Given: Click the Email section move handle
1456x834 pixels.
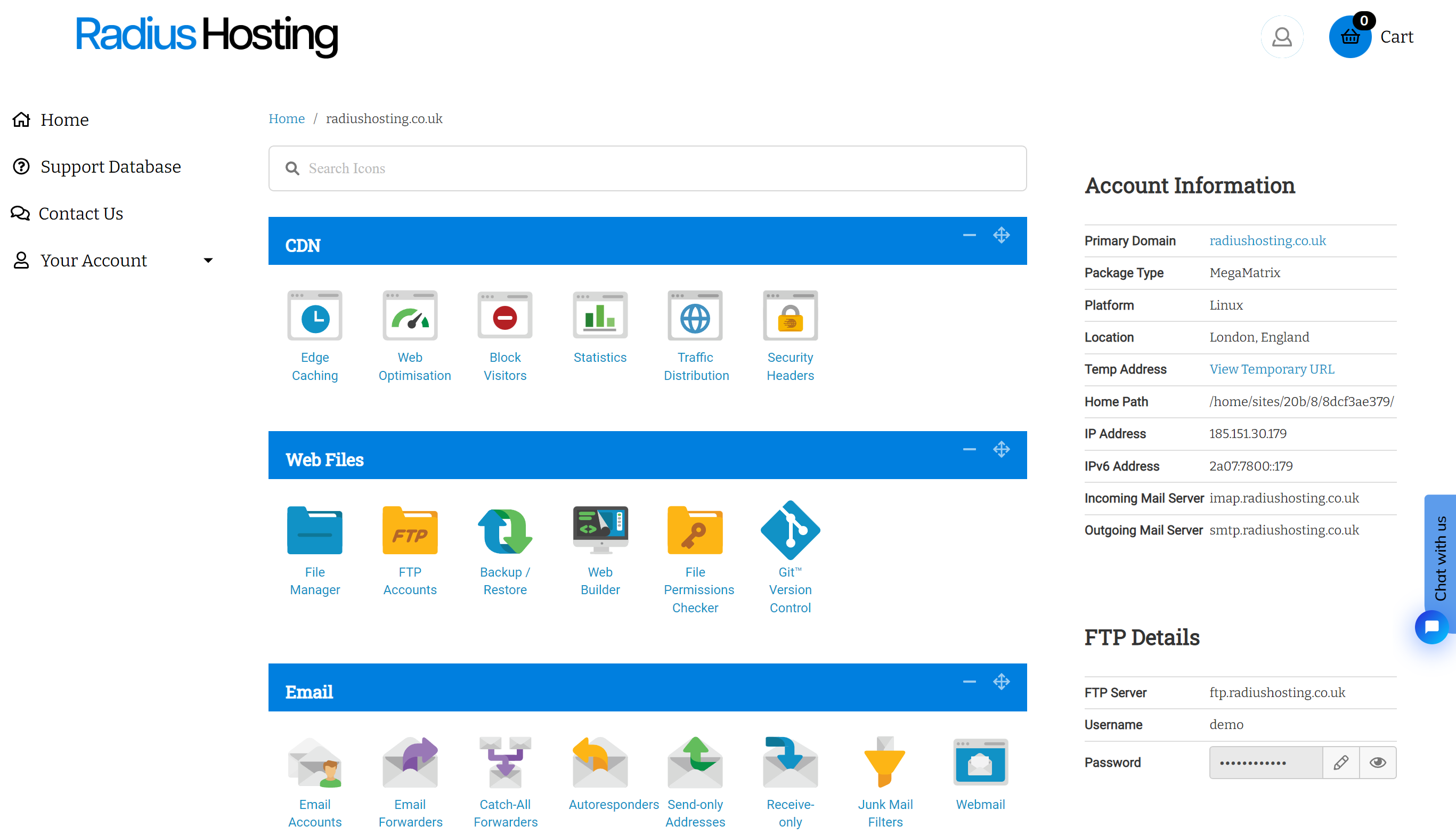Looking at the screenshot, I should (1002, 682).
